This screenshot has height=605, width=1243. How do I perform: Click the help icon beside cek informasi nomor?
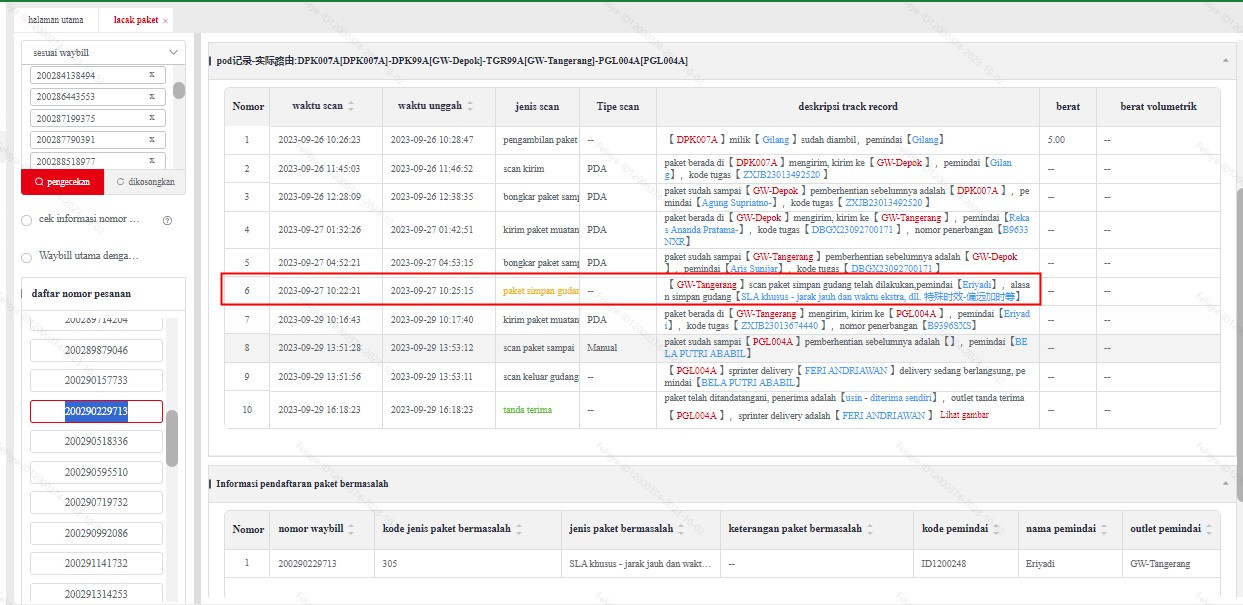pos(167,220)
